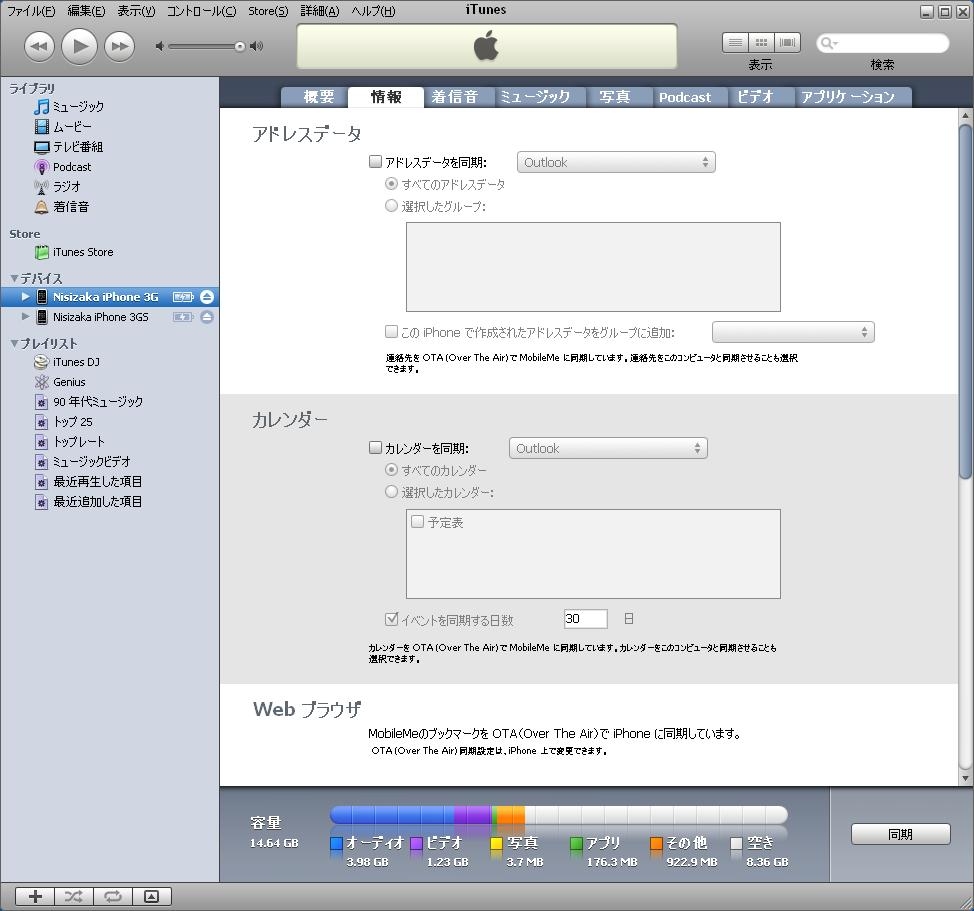Switch to grid view icon
This screenshot has height=911, width=974.
point(761,43)
